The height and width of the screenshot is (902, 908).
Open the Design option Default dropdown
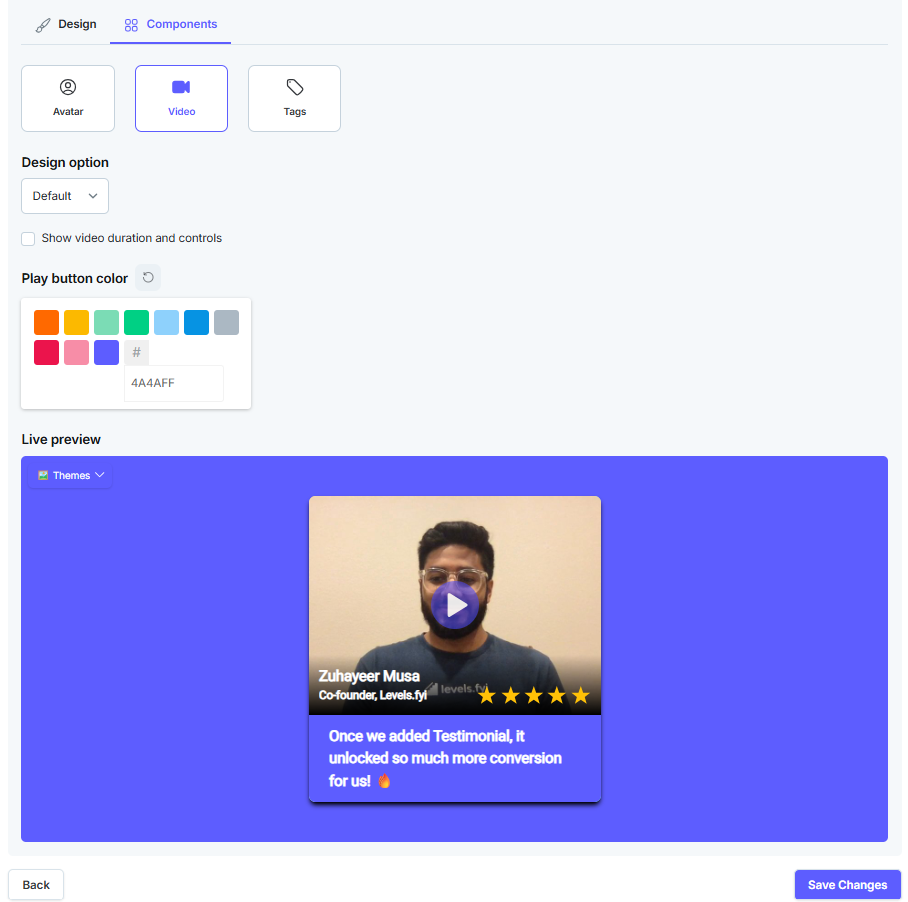pyautogui.click(x=65, y=196)
